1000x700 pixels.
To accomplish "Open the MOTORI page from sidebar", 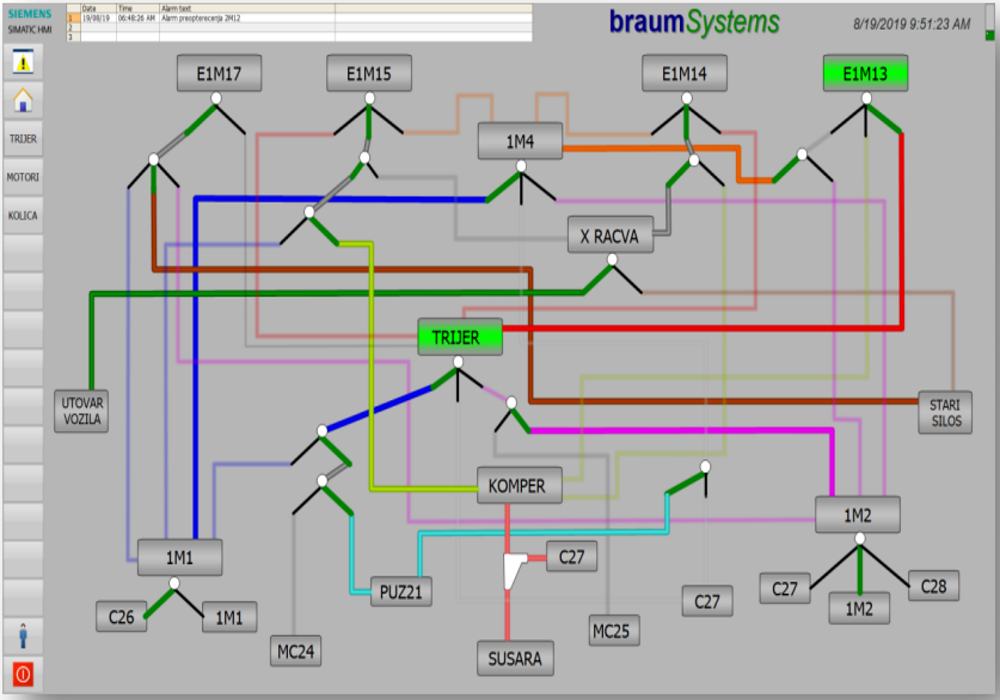I will [x=22, y=177].
